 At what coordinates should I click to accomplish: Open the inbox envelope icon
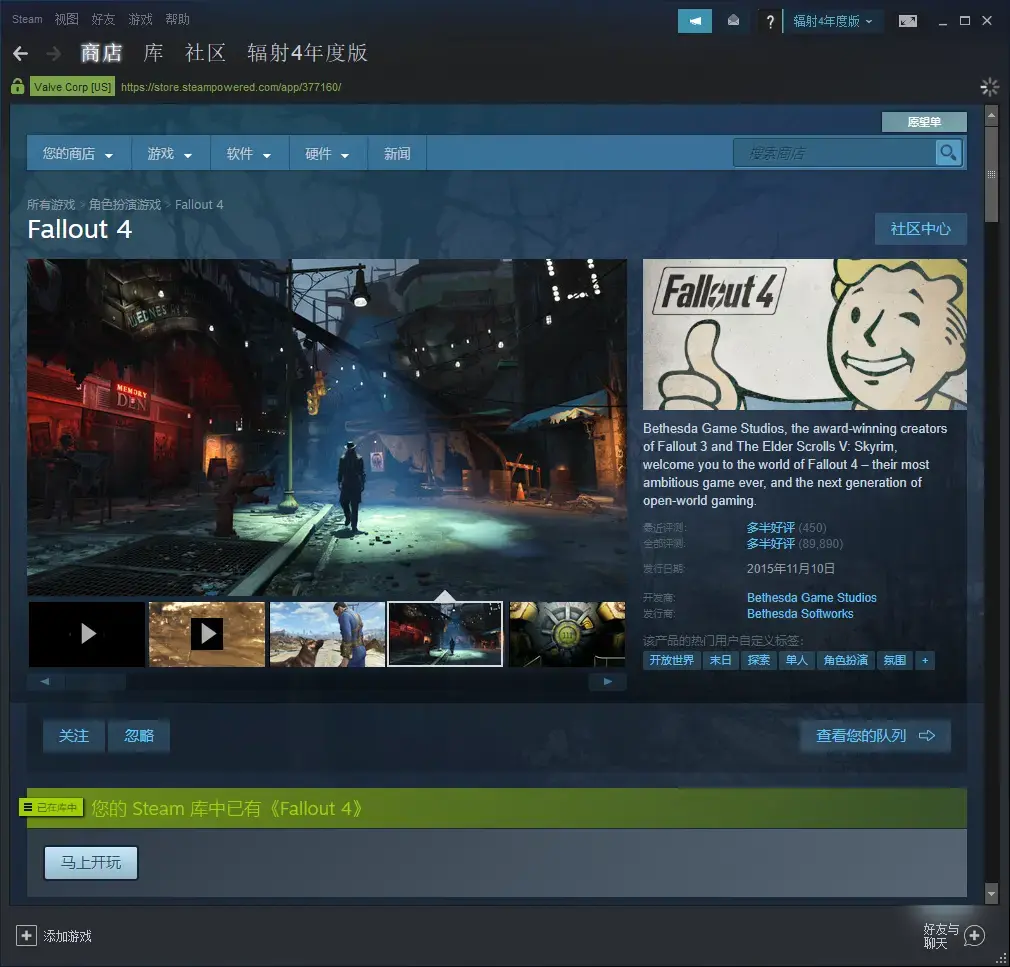pos(733,21)
